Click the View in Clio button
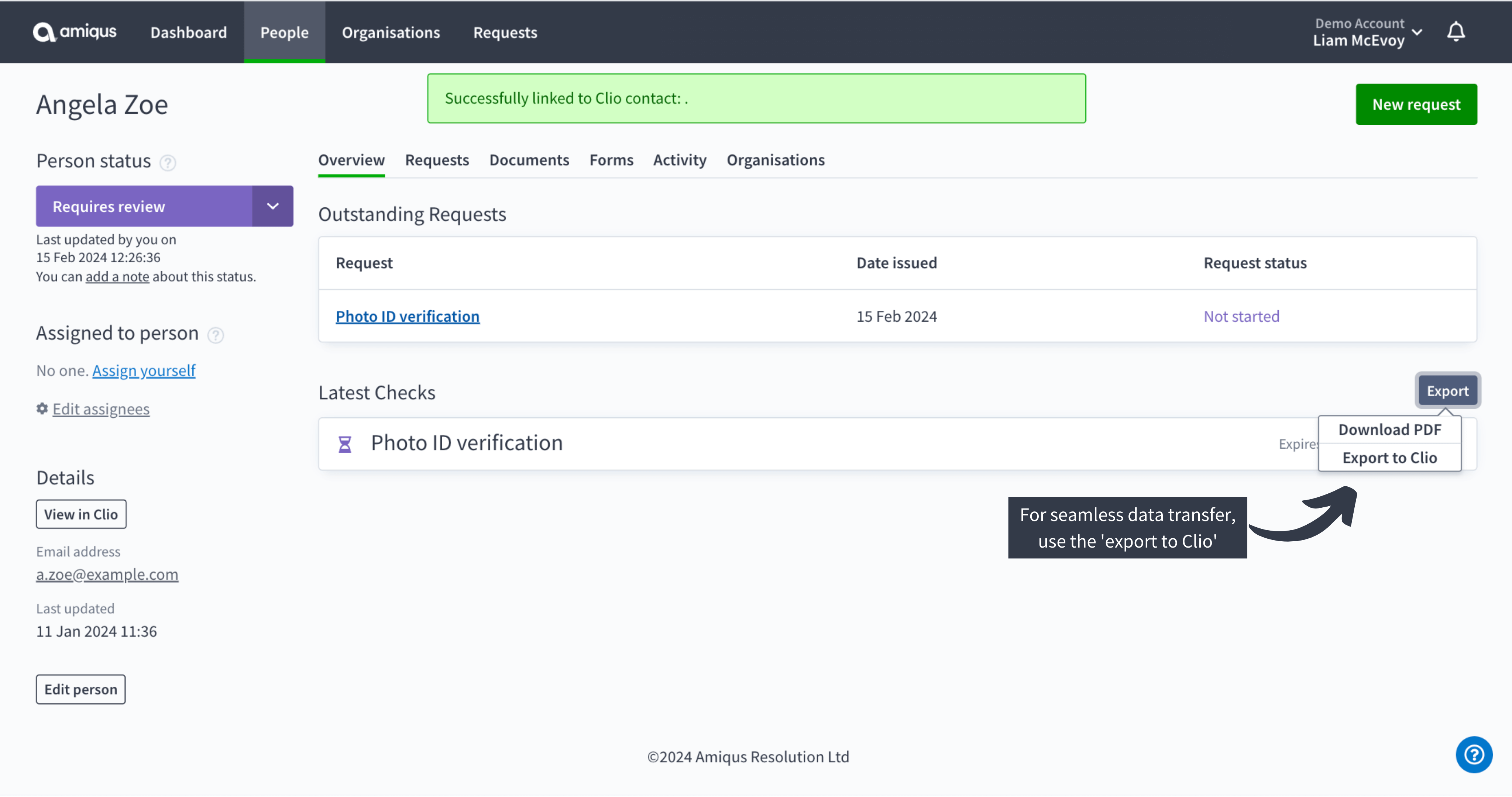Screen dimensions: 1512x797 click(x=81, y=514)
